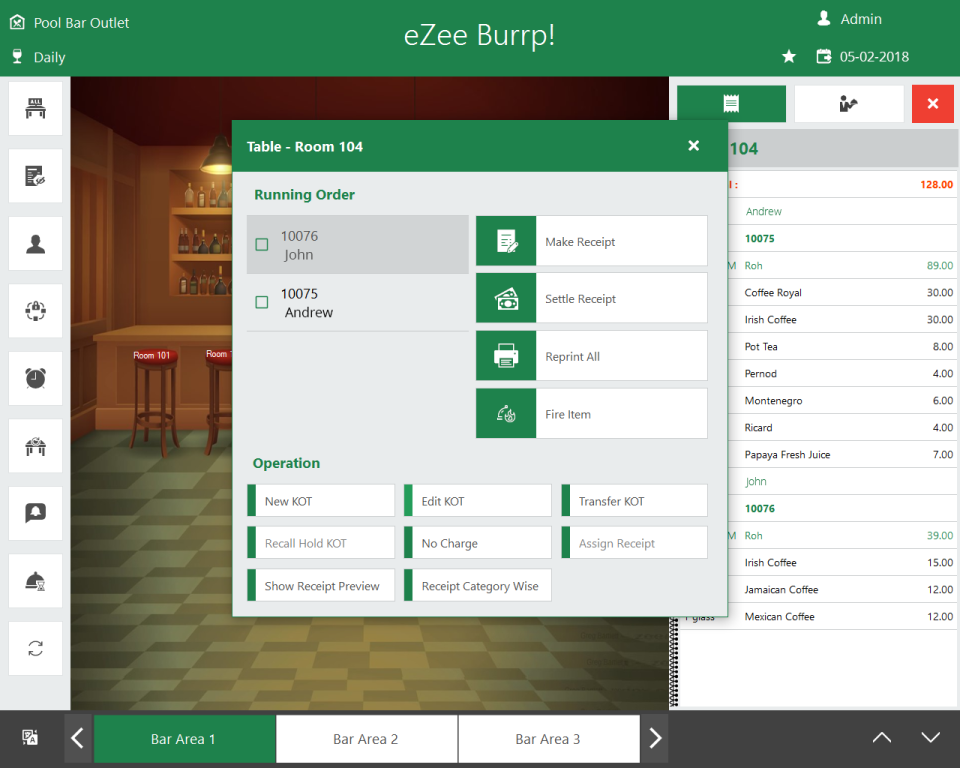
Task: Open the customer icon in the left sidebar
Action: click(x=35, y=243)
